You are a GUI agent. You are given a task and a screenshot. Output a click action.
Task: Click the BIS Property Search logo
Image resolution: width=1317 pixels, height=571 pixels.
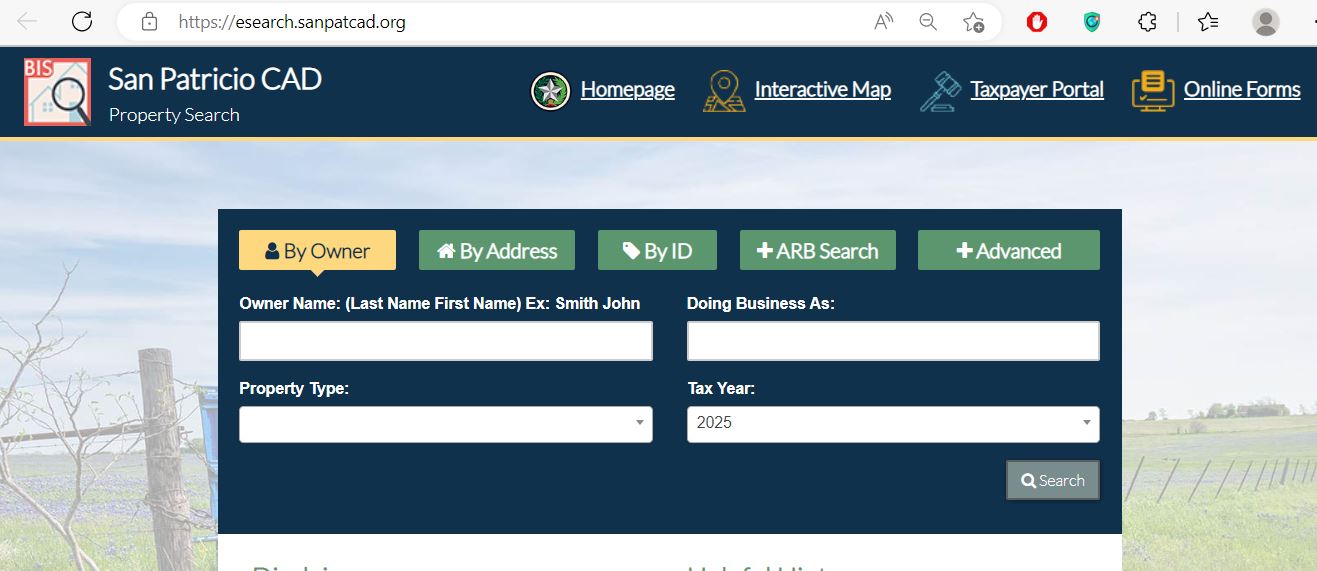coord(57,92)
